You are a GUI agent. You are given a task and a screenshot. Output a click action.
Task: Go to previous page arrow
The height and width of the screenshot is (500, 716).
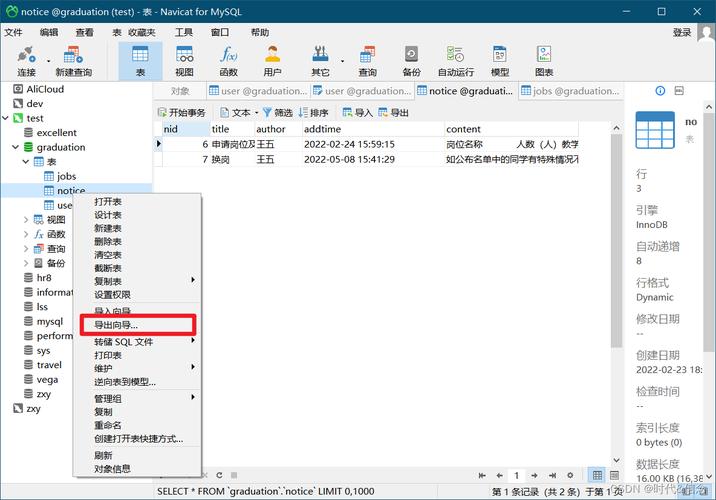coord(500,475)
